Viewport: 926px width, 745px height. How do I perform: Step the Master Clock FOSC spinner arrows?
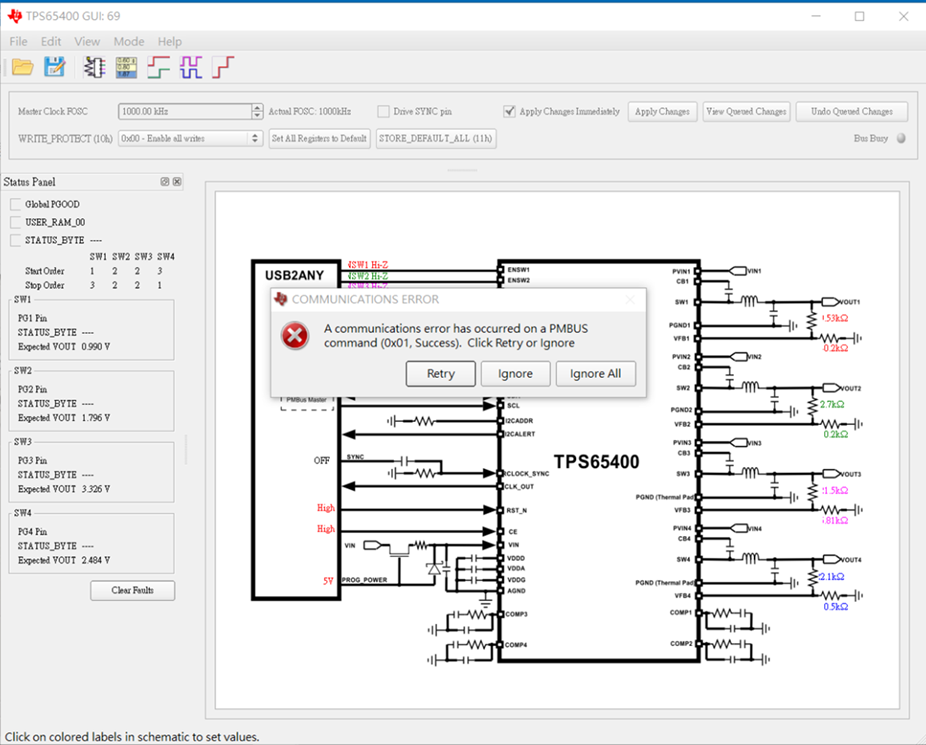click(257, 112)
